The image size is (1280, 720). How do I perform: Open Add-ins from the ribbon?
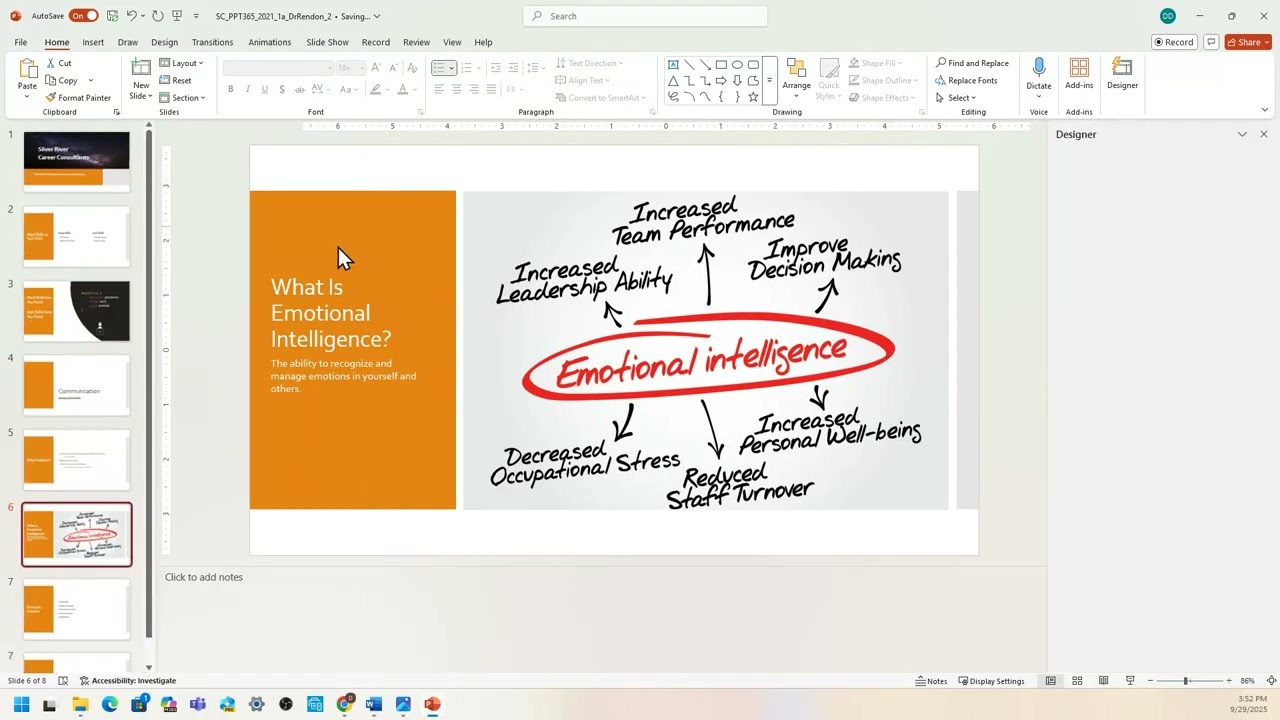click(x=1079, y=73)
